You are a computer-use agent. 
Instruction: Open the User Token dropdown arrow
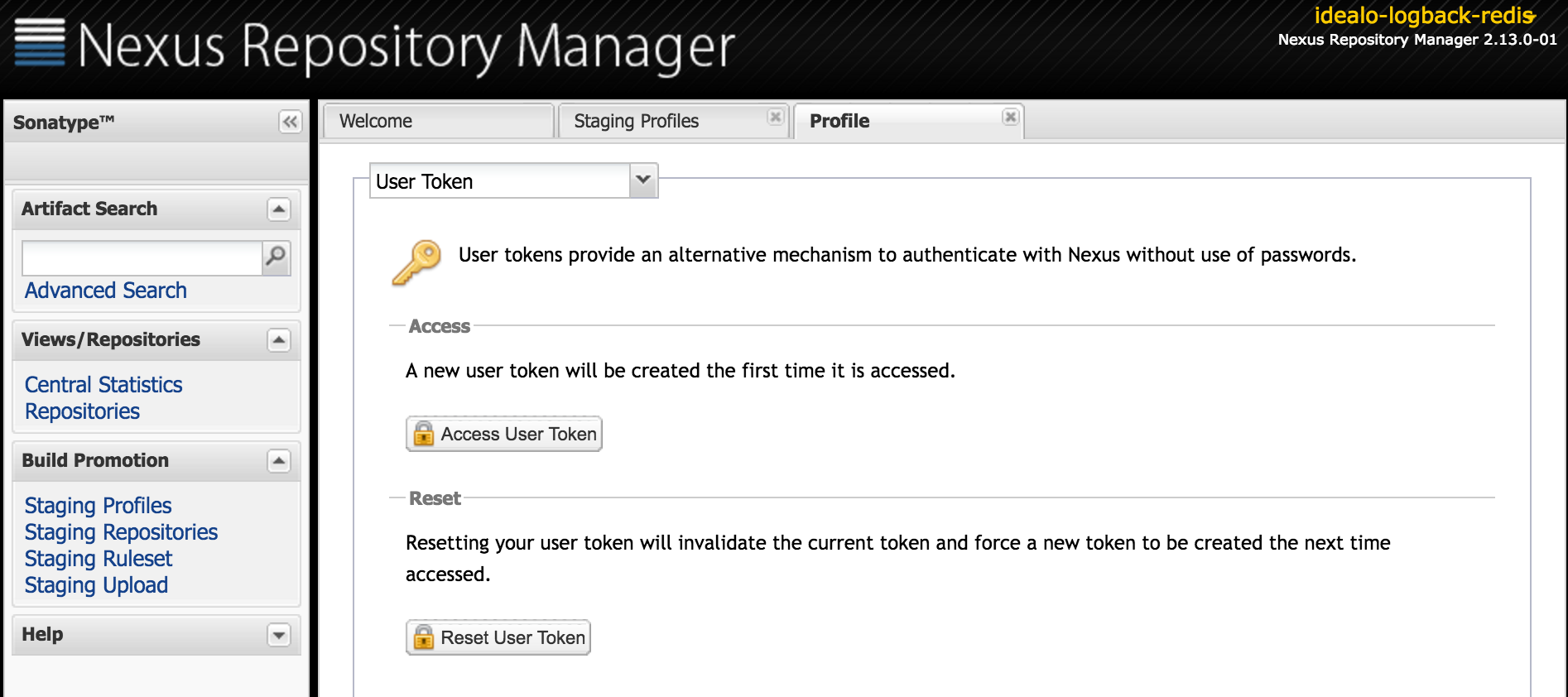(x=643, y=180)
